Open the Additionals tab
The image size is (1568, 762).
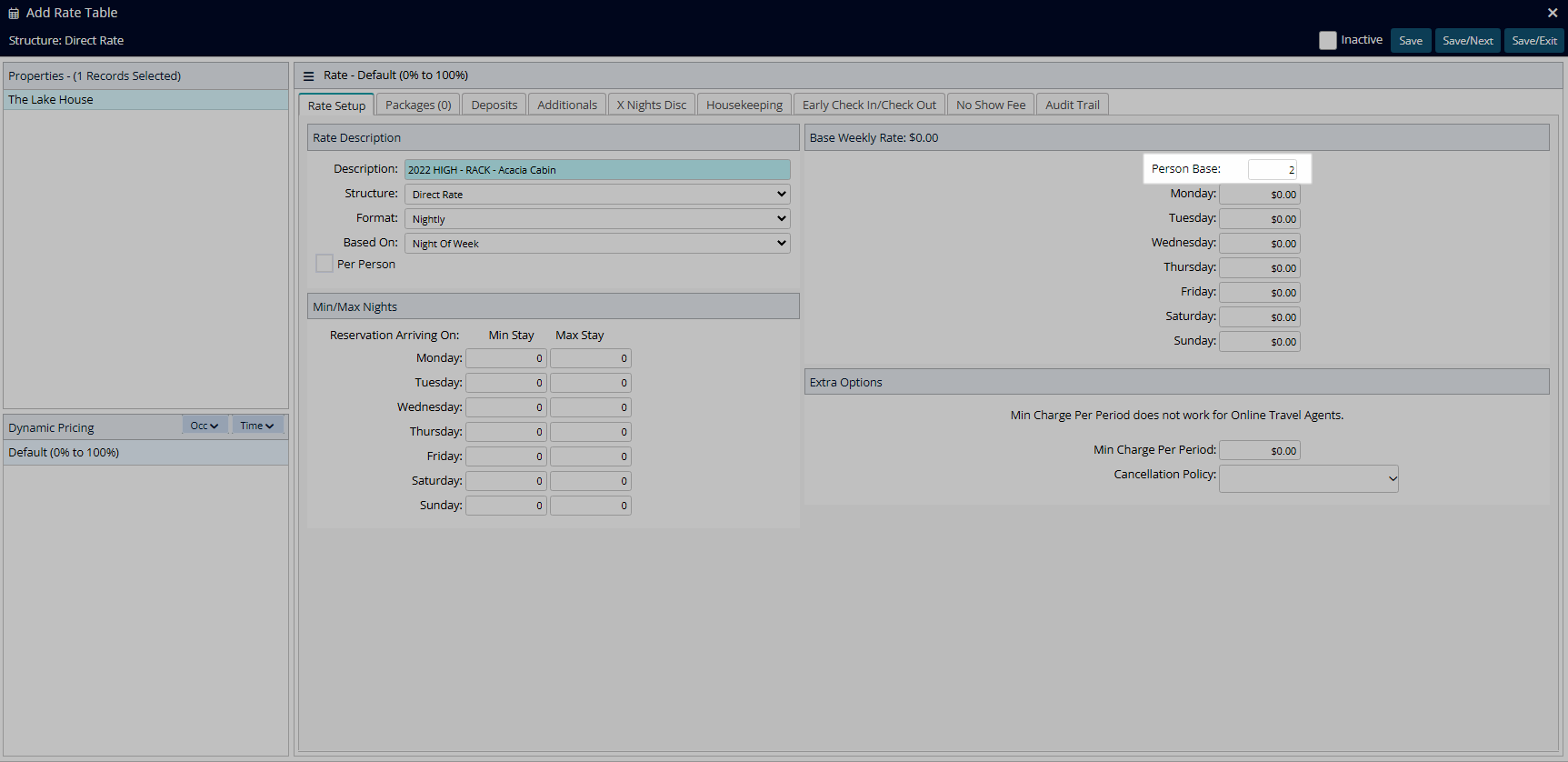[567, 105]
